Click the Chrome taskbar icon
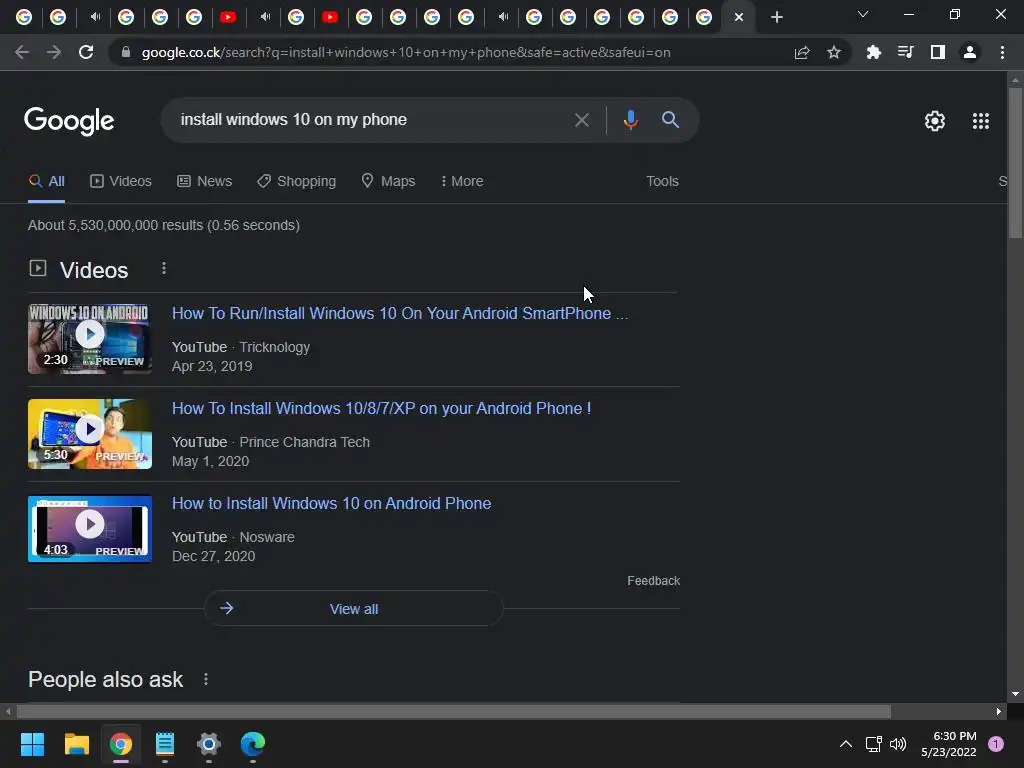 121,744
